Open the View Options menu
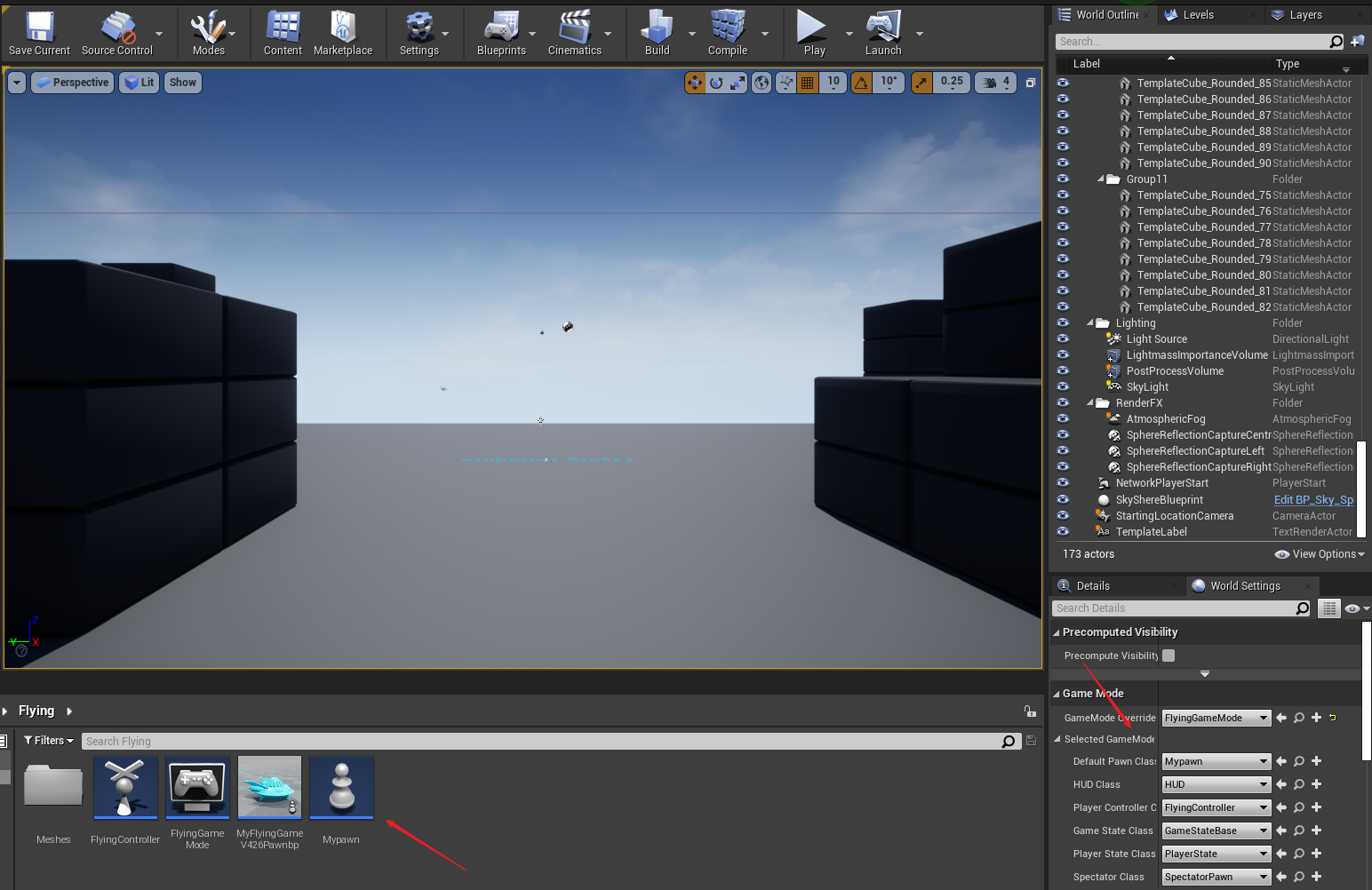Viewport: 1372px width, 890px height. [x=1320, y=554]
